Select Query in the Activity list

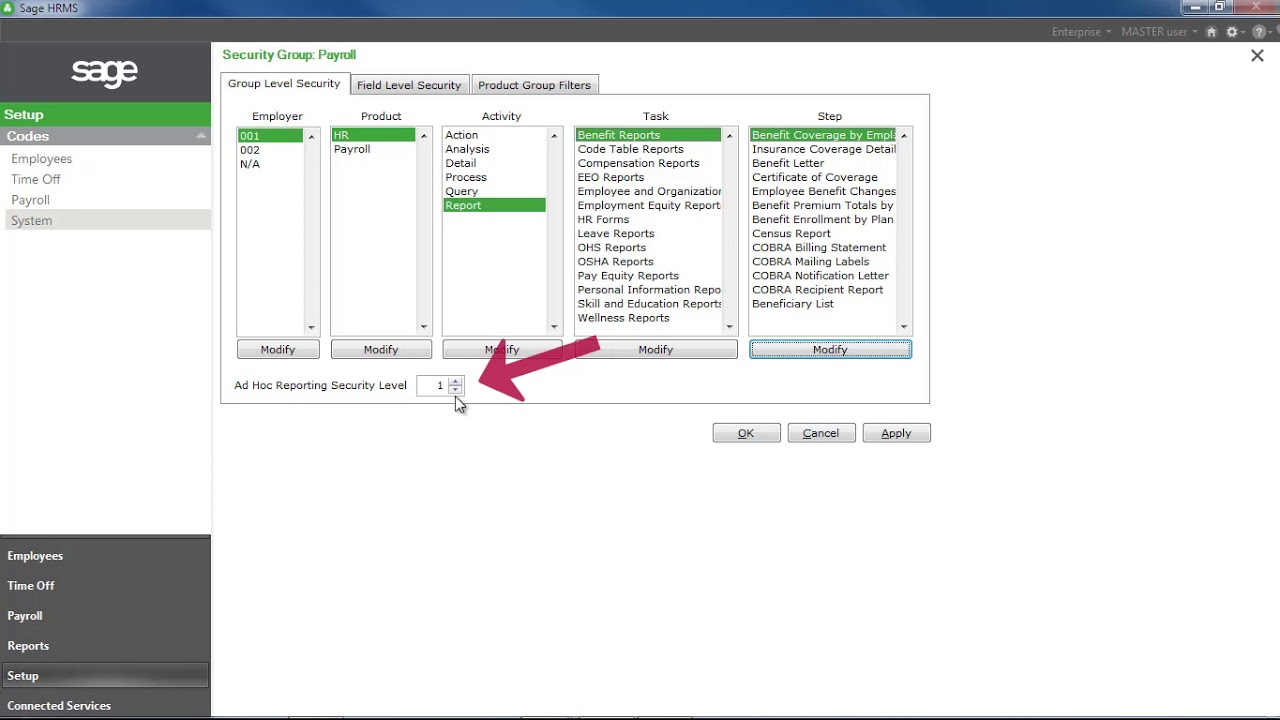click(x=461, y=191)
